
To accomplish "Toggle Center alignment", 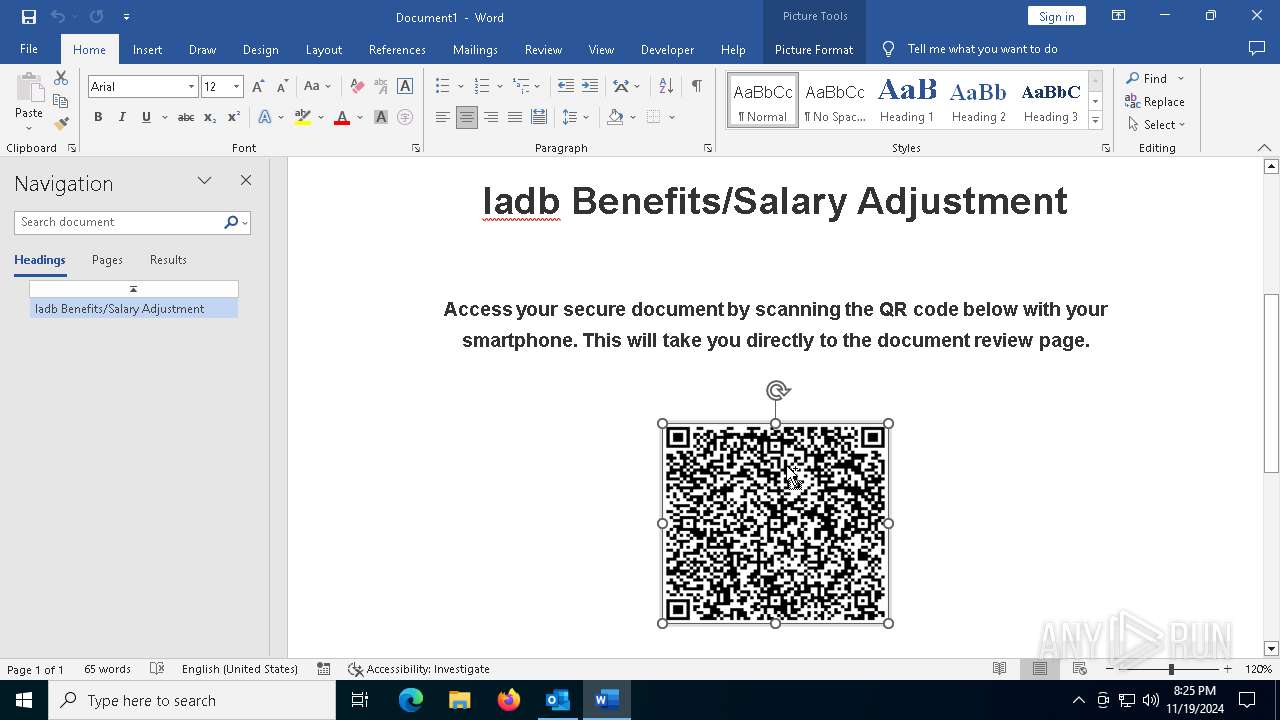I will (467, 118).
